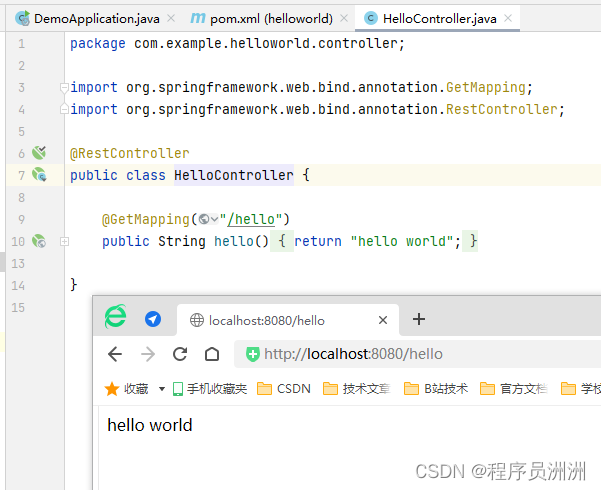Open the URL globe dropdown in @GetMapping
This screenshot has height=490, width=601.
click(x=209, y=220)
